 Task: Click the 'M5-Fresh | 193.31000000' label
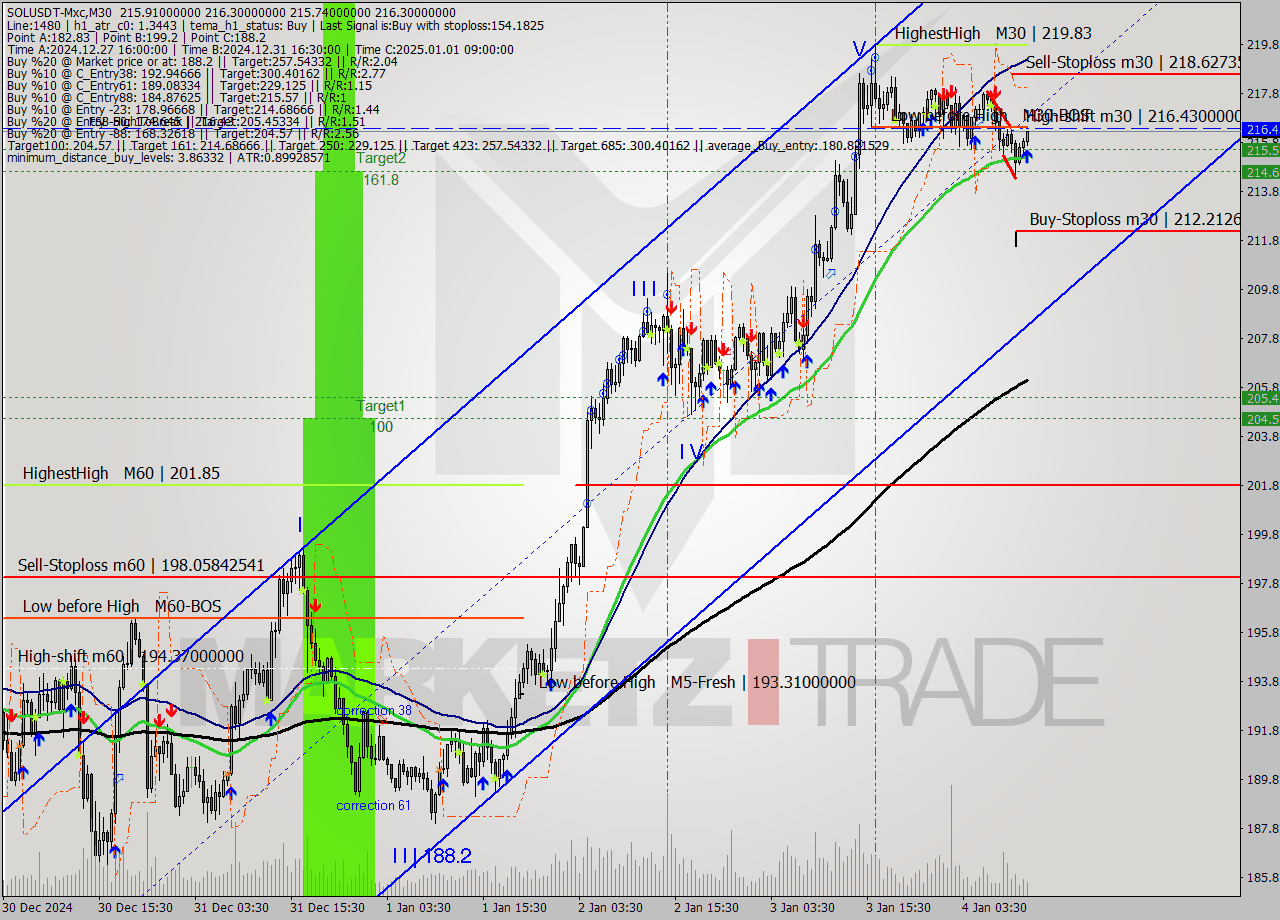coord(763,682)
